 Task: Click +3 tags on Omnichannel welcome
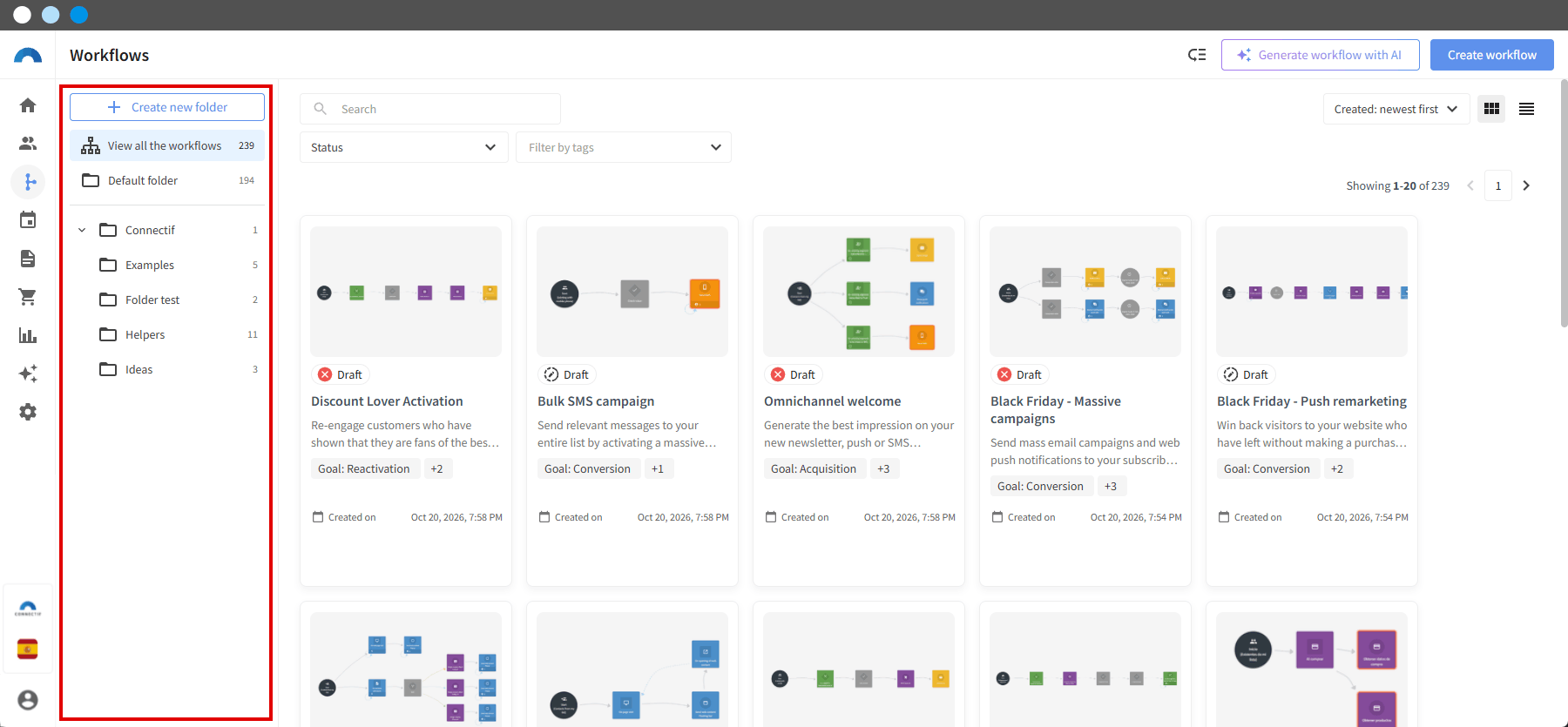coord(883,468)
